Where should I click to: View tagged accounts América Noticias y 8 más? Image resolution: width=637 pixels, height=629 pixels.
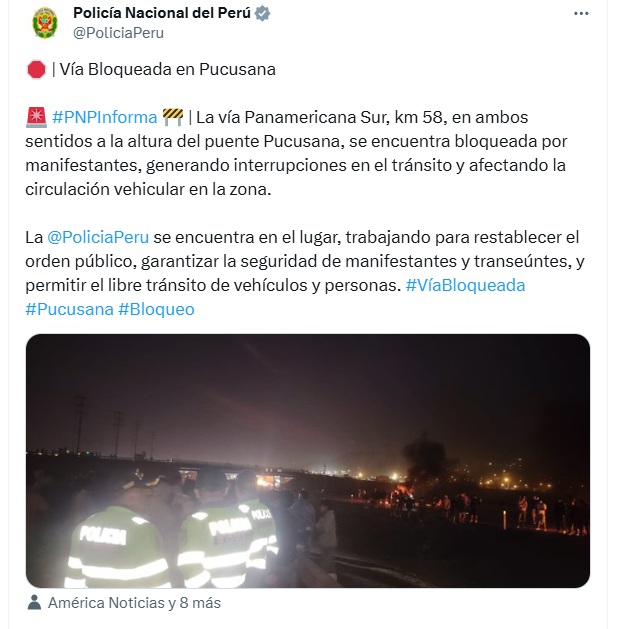134,603
